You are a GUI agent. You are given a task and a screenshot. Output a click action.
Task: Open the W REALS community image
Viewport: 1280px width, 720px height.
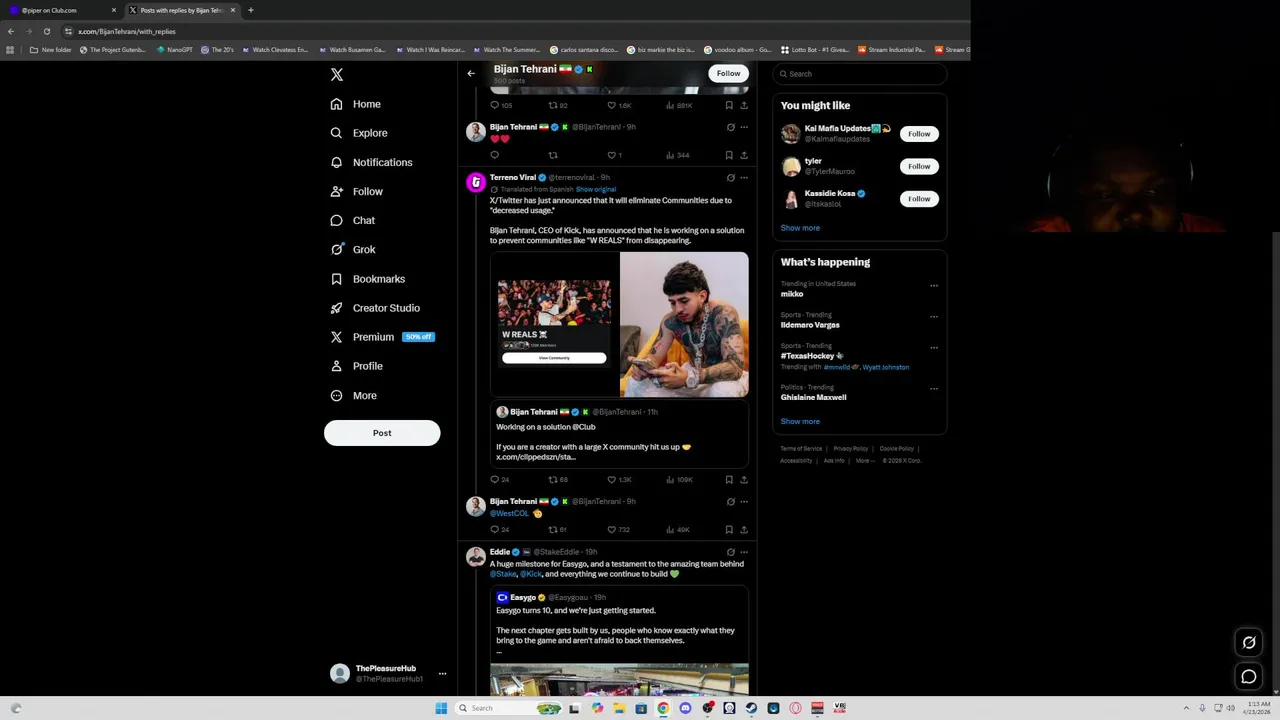555,324
